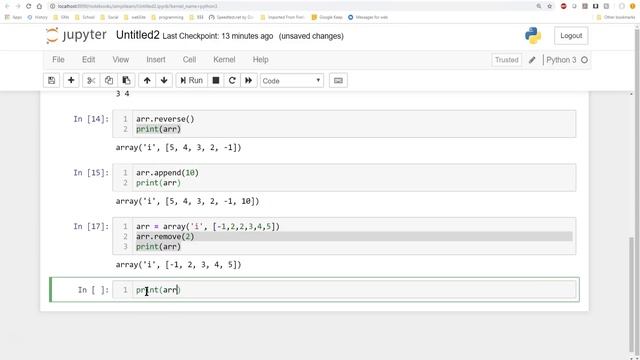640x360 pixels.
Task: Copy selected cells icon
Action: [109, 80]
